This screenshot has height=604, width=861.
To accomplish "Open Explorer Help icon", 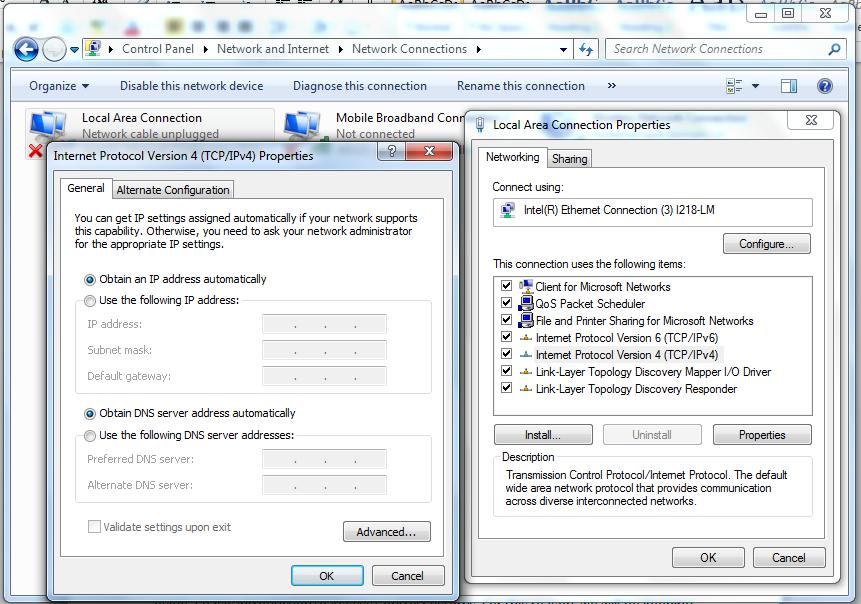I will pyautogui.click(x=825, y=86).
